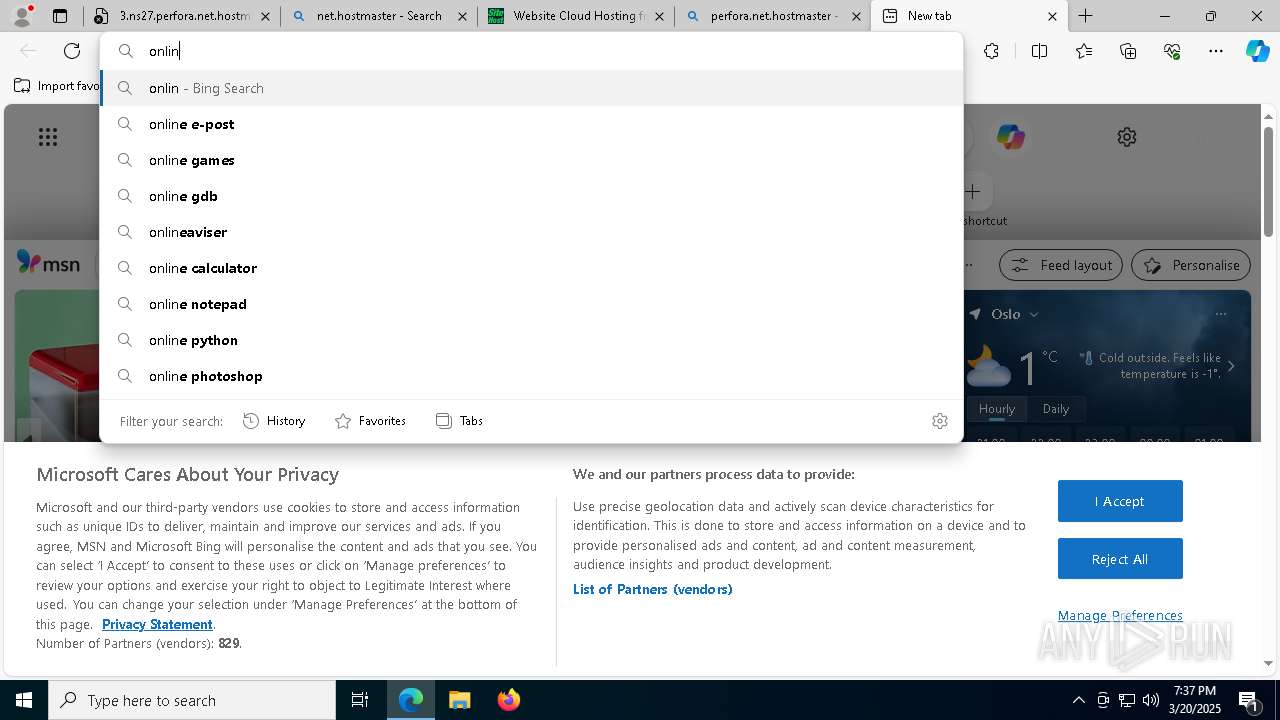Click the Windows Start button
The height and width of the screenshot is (720, 1280).
(x=24, y=700)
